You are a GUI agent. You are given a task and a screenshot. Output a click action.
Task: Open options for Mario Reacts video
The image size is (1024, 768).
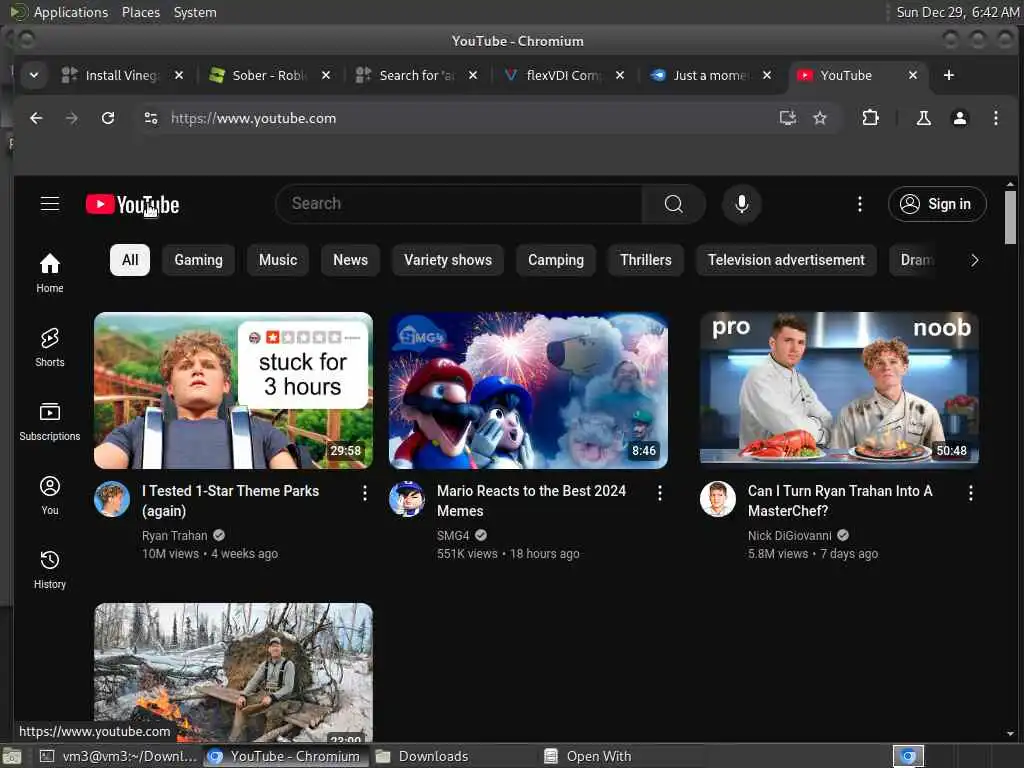pos(660,493)
